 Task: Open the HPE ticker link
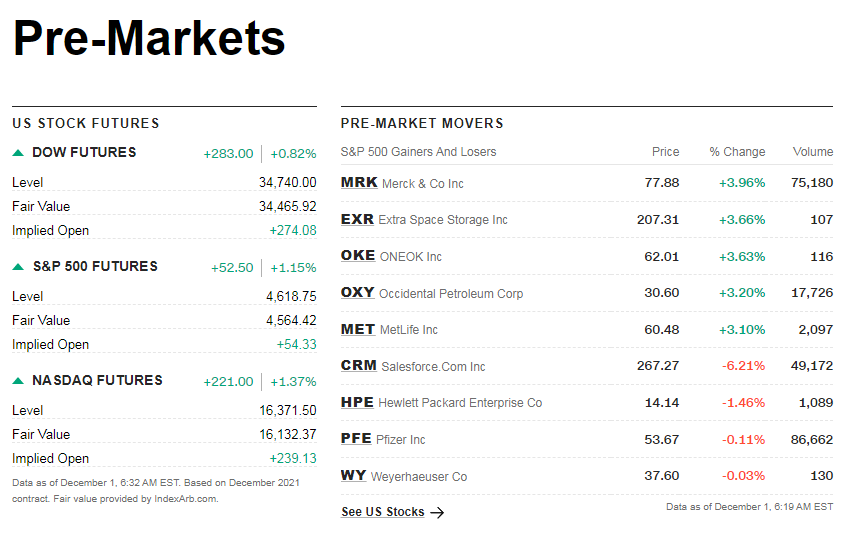357,402
